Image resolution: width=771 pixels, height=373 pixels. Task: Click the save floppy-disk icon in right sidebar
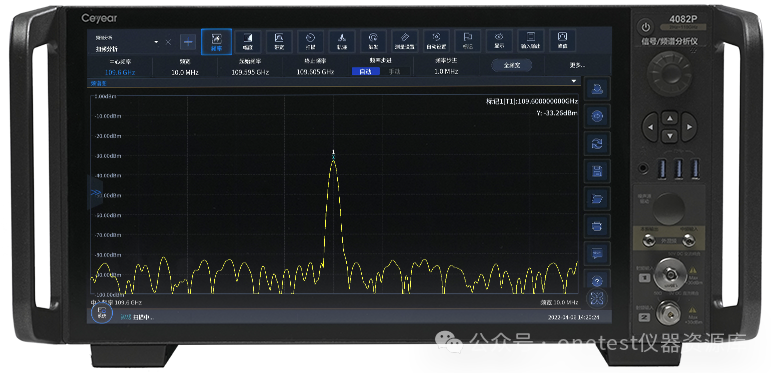tap(598, 172)
